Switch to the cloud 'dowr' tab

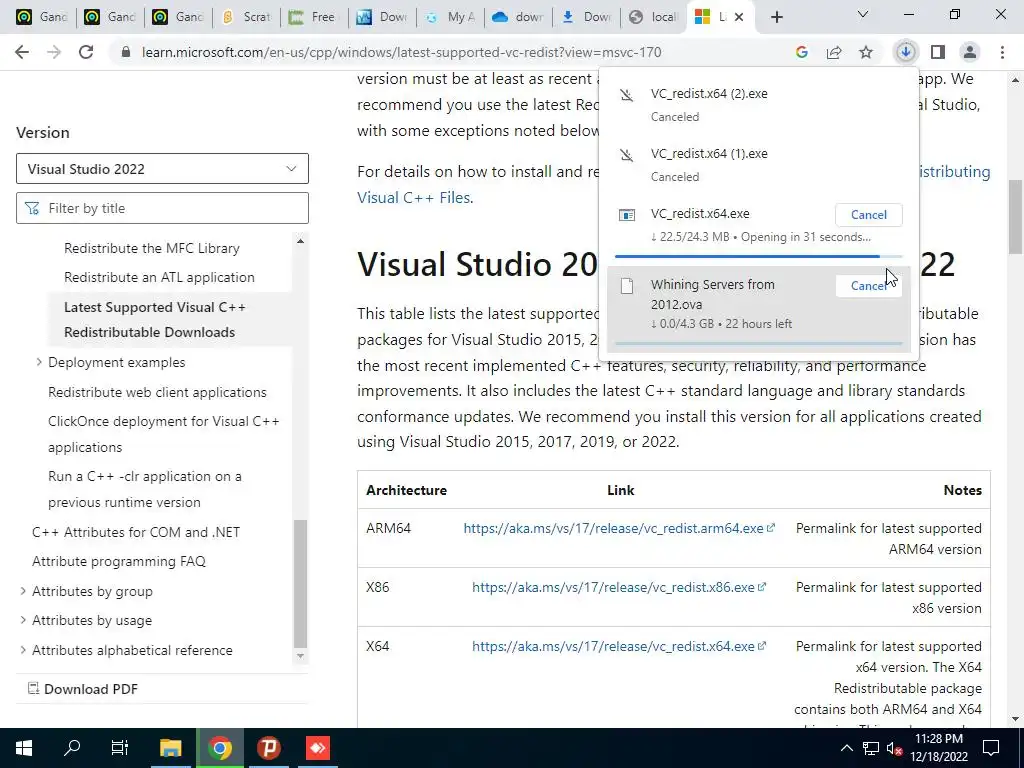[519, 17]
